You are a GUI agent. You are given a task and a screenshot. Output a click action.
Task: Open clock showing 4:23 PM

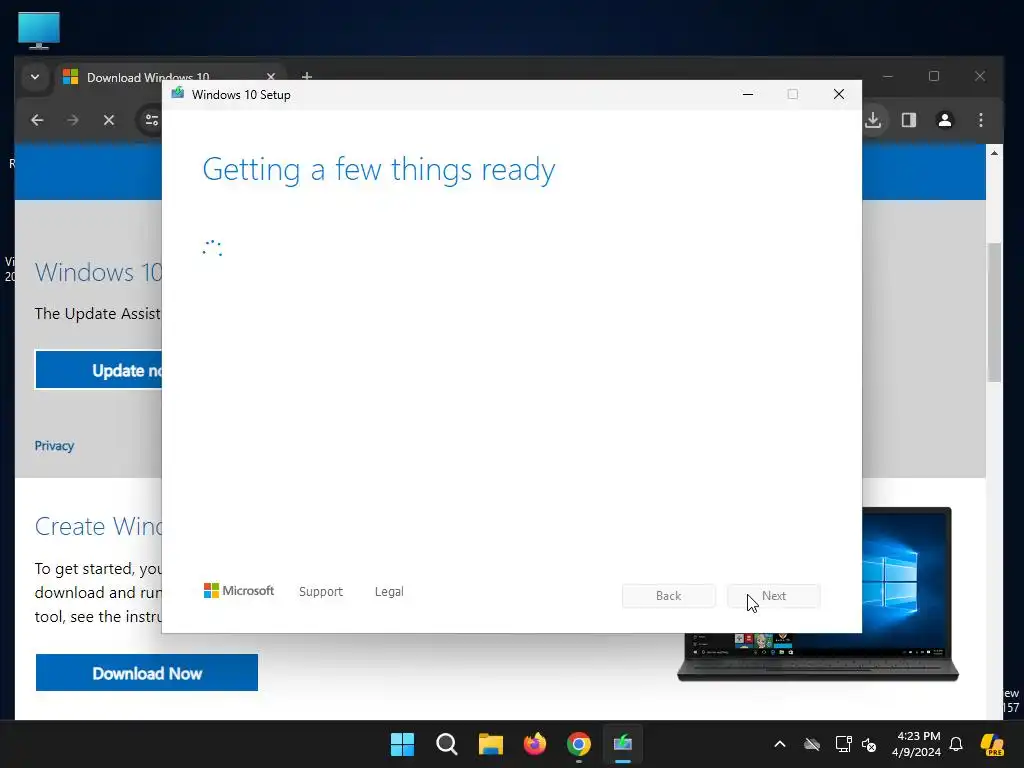pos(918,744)
